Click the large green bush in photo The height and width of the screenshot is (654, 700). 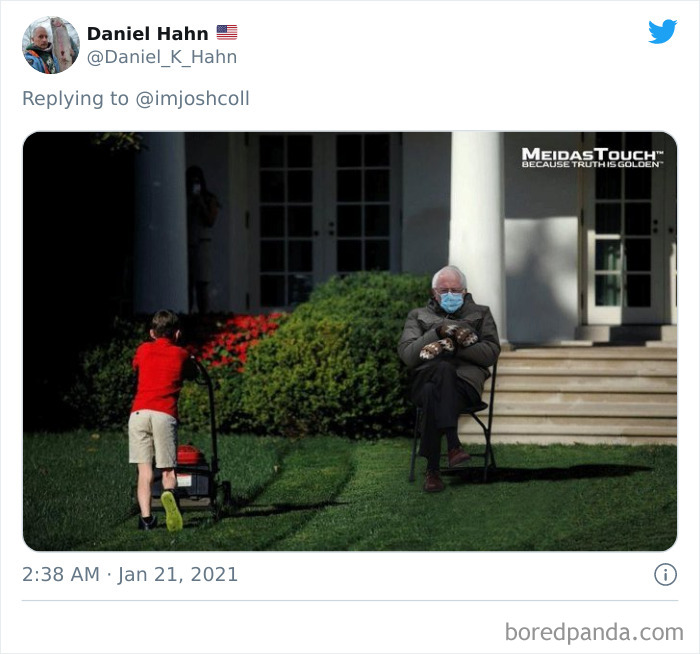tap(331, 355)
